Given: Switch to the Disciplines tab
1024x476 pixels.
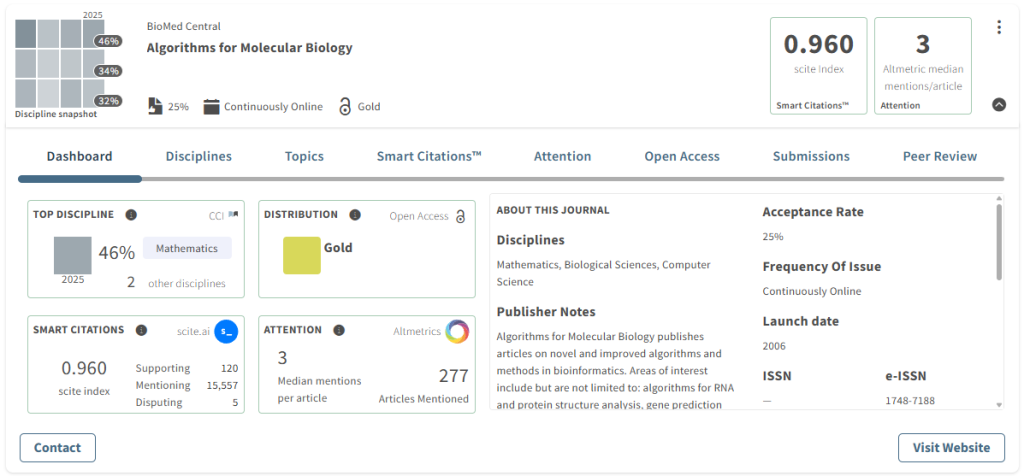Looking at the screenshot, I should 199,157.
